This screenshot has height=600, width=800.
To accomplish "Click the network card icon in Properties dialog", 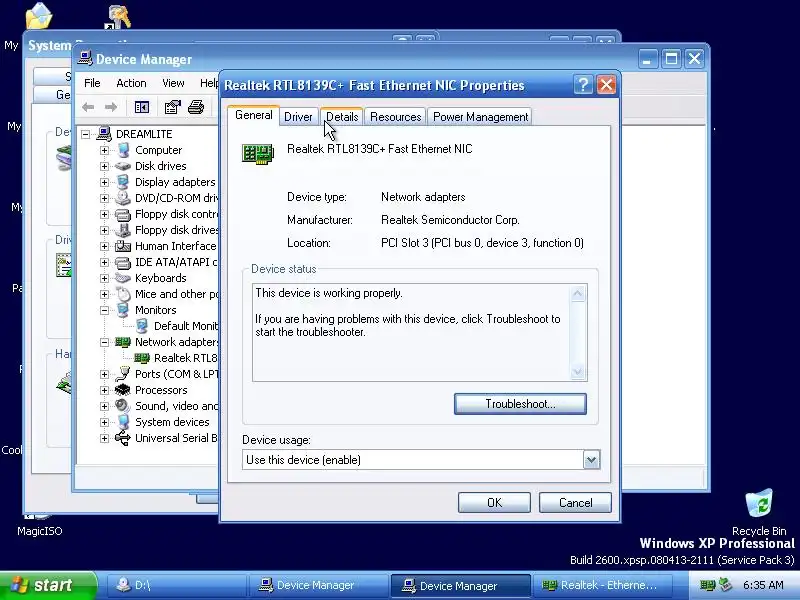I will pyautogui.click(x=258, y=154).
